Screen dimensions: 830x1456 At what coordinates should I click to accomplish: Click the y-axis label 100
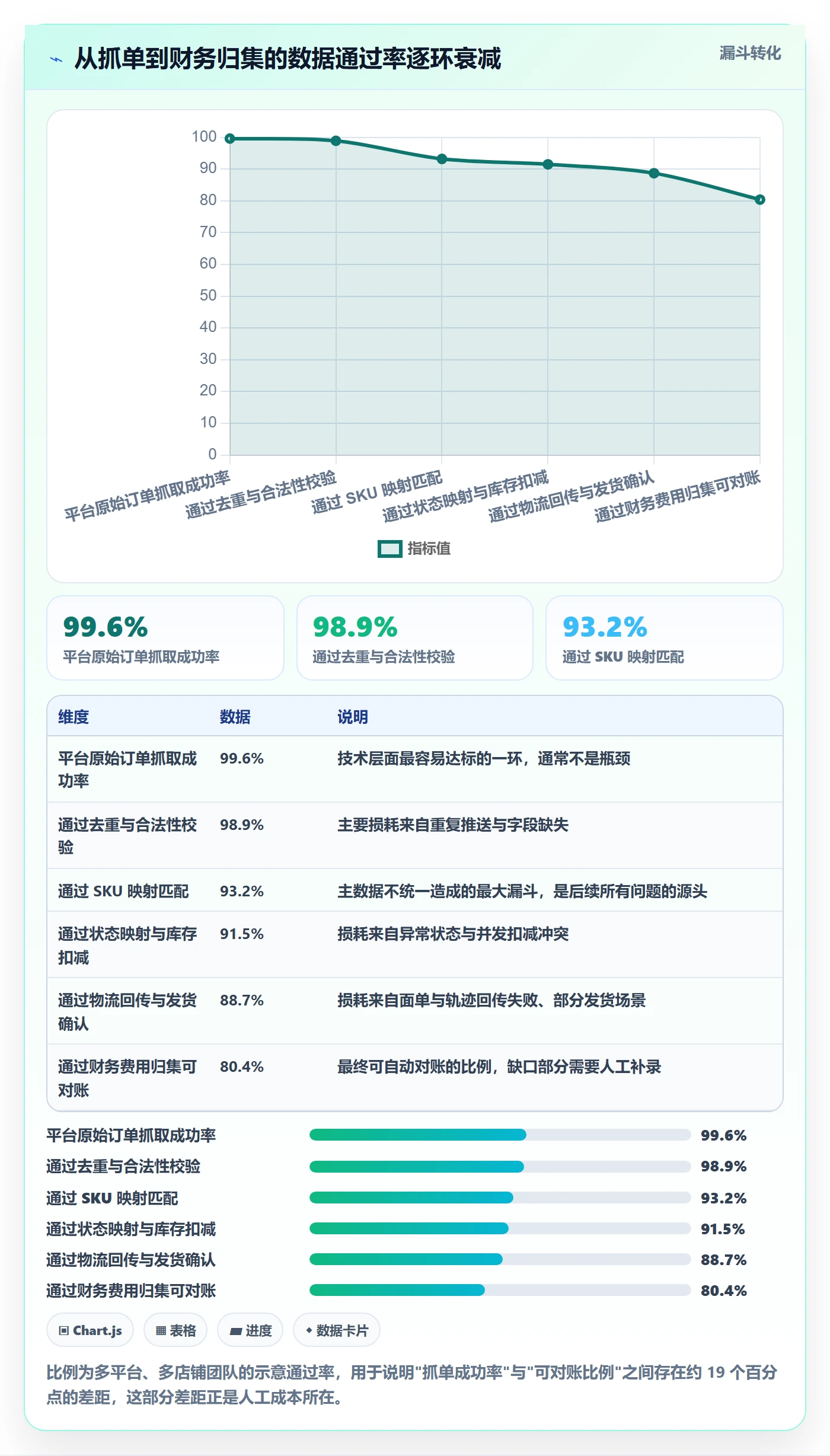point(204,136)
